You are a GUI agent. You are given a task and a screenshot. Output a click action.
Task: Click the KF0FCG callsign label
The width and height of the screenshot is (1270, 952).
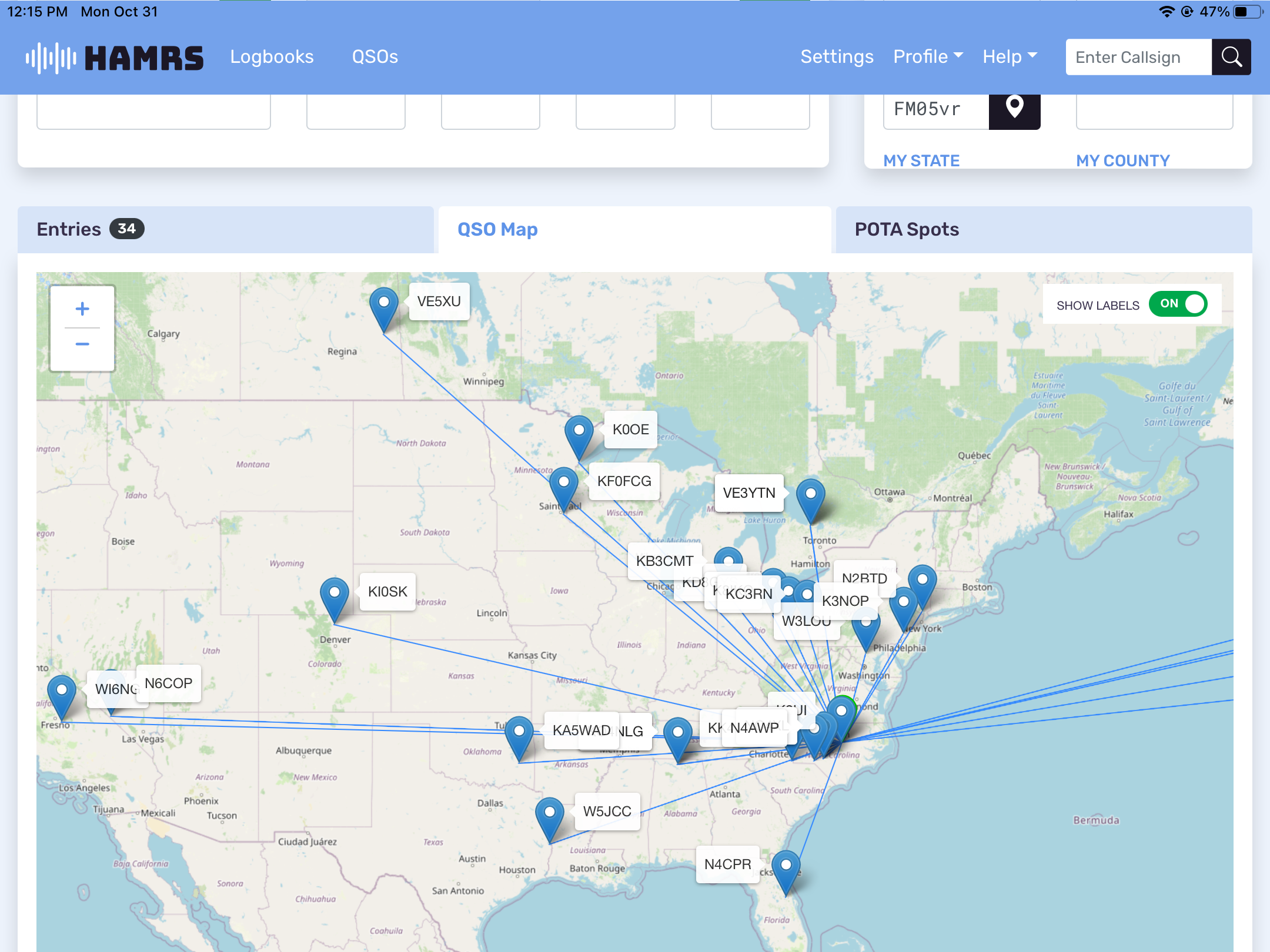click(624, 481)
